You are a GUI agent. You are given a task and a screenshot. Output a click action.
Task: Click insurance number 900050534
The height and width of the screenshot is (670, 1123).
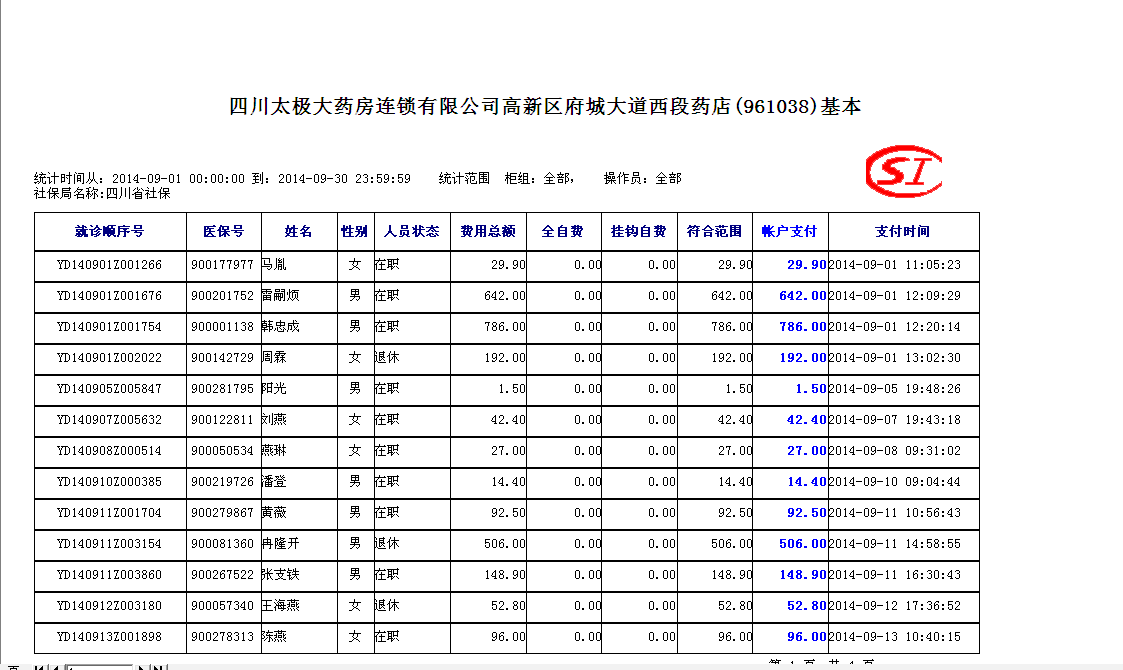[x=223, y=451]
